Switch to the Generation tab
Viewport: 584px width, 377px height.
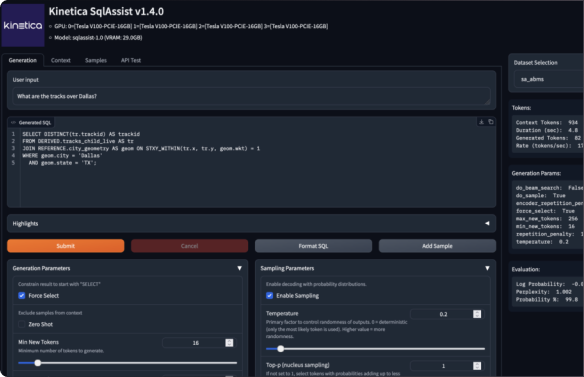(x=23, y=60)
